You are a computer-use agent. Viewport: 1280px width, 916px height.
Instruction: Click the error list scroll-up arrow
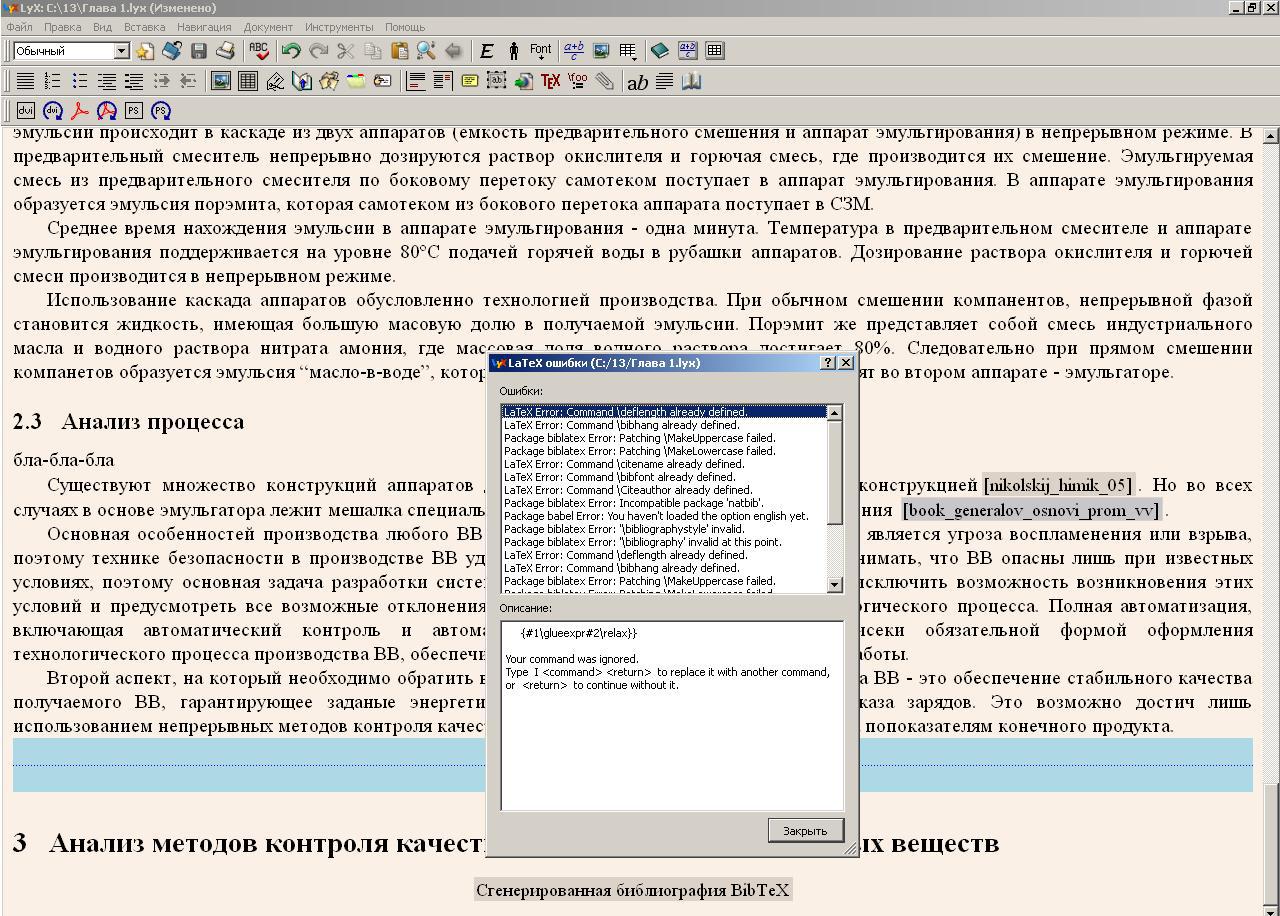tap(835, 412)
